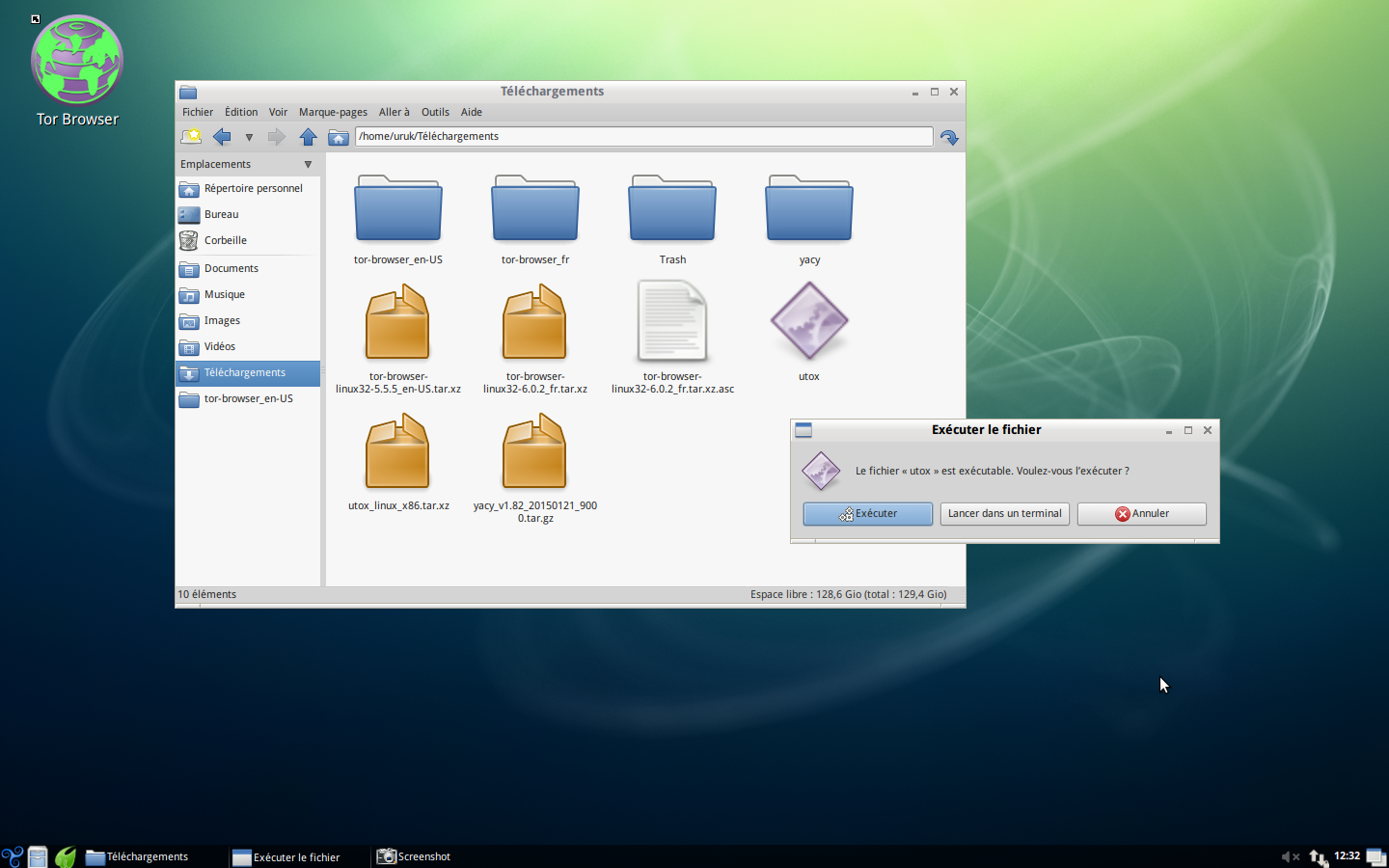The image size is (1389, 868).
Task: Select the utox_linux_x86.tar.xz archive icon
Action: pos(398,451)
